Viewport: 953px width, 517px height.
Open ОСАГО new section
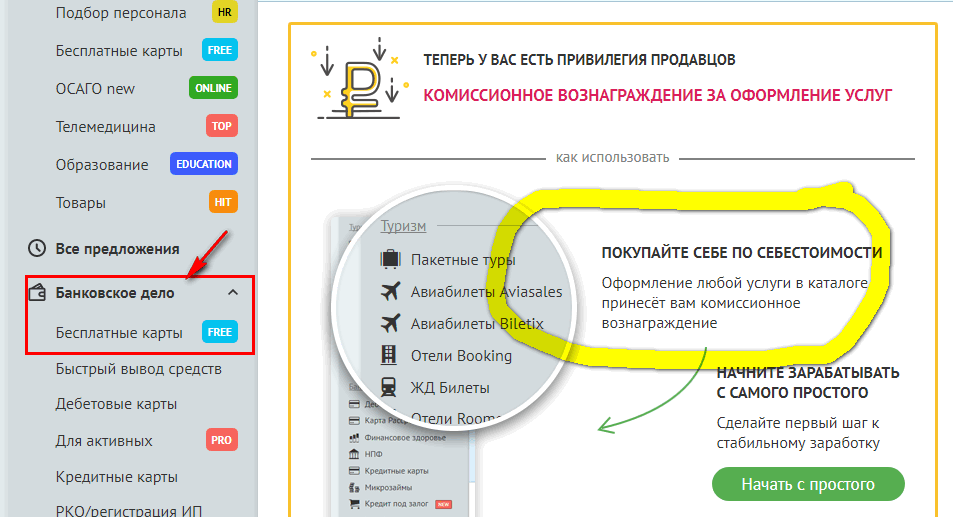pyautogui.click(x=95, y=89)
